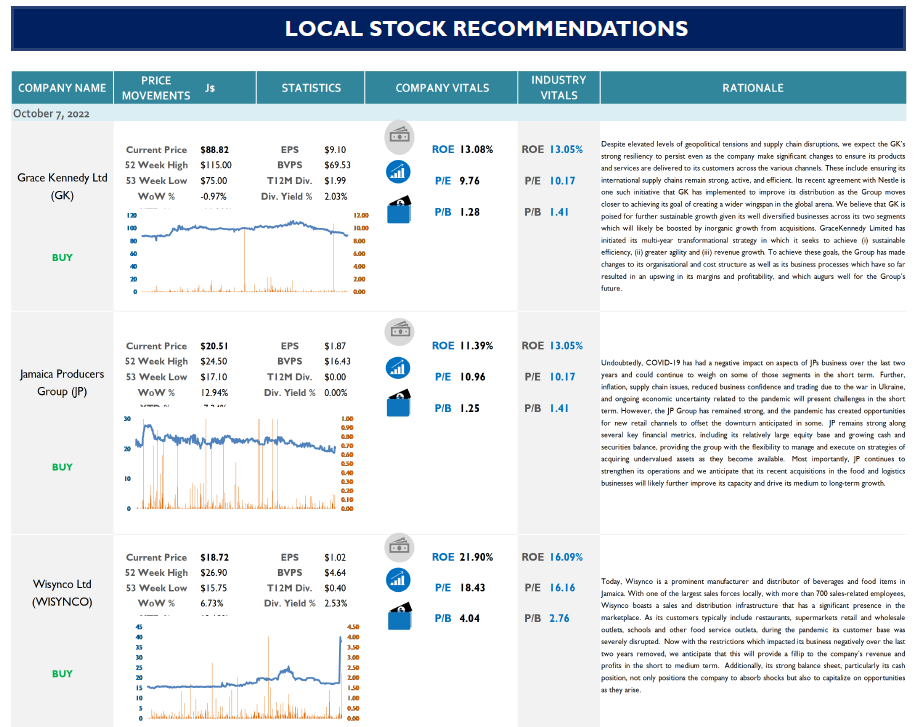This screenshot has height=727, width=922.
Task: Click the October 7, 2022 date row
Action: (459, 113)
